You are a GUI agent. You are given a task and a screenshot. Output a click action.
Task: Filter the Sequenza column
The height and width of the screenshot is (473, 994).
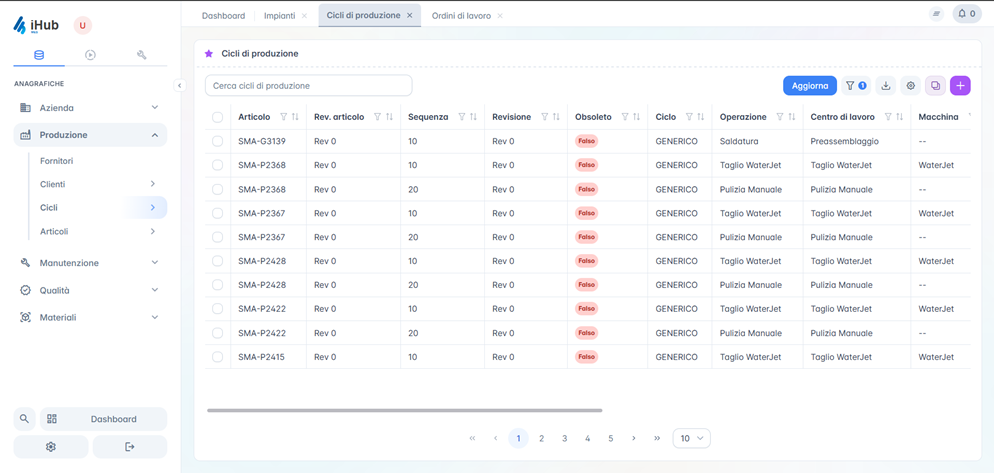tap(462, 117)
